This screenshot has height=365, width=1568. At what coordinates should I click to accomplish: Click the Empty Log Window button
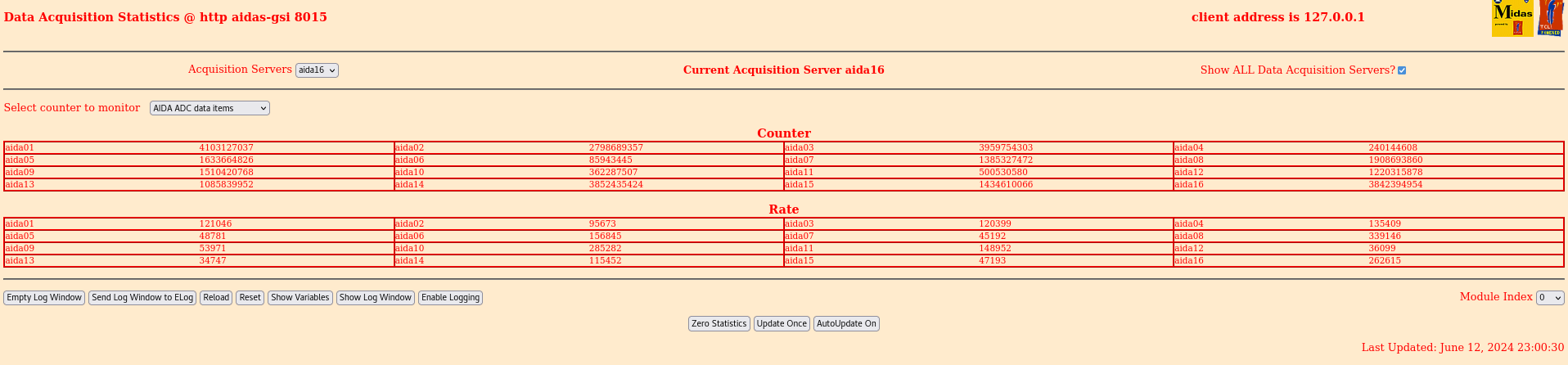coord(44,298)
